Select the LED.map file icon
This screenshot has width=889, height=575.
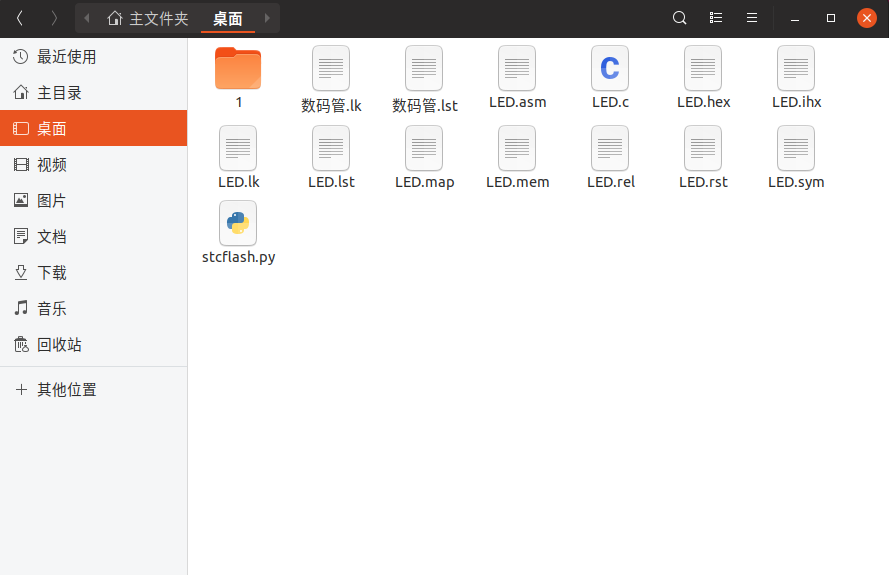[424, 148]
